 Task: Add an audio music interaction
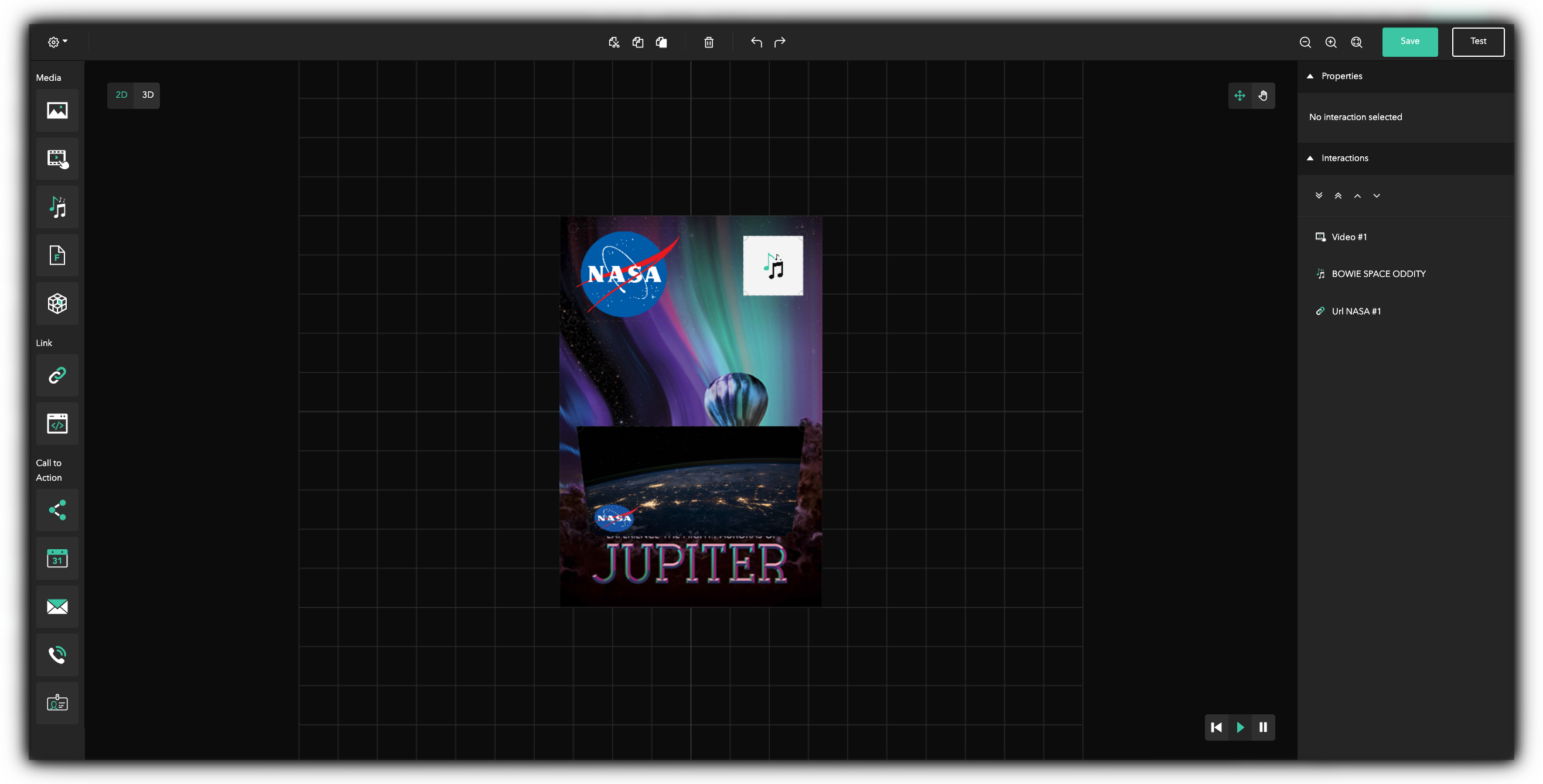57,207
